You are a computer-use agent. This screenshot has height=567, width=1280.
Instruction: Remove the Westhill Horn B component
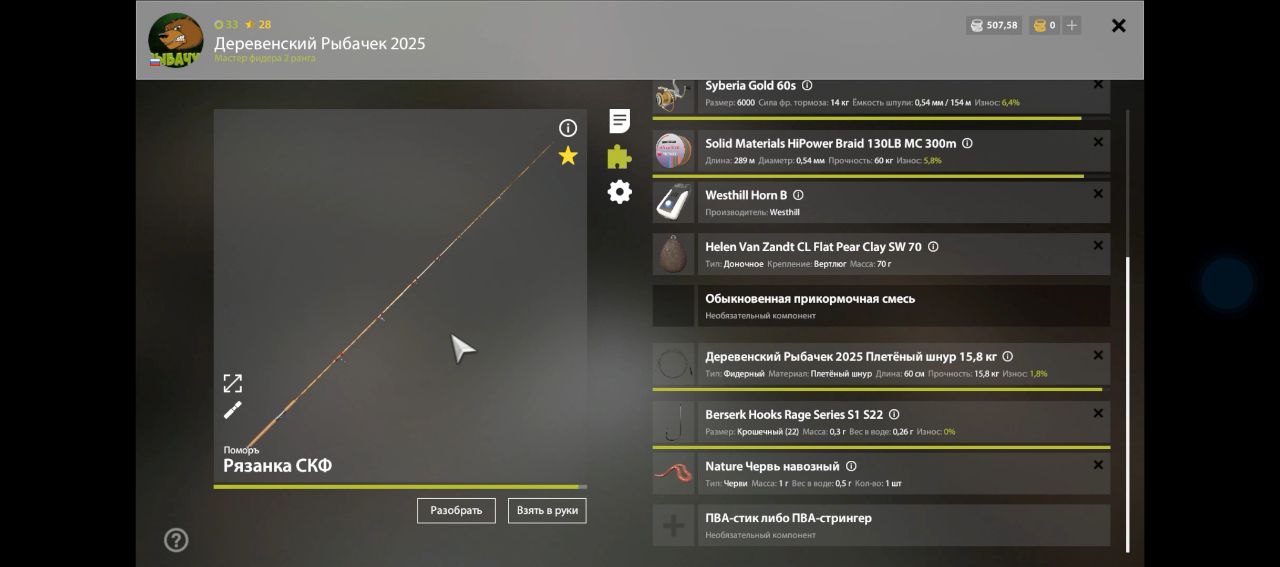pyautogui.click(x=1098, y=194)
